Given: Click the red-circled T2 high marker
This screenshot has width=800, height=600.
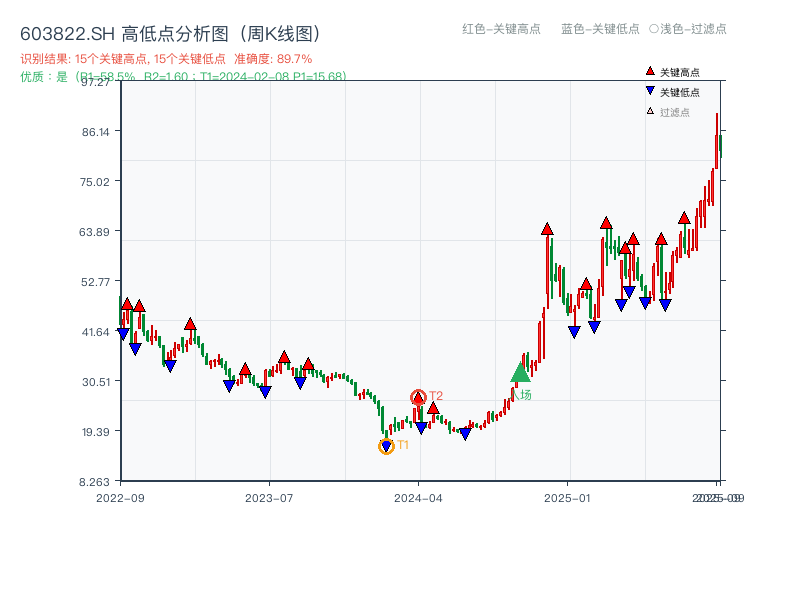Looking at the screenshot, I should [x=418, y=397].
